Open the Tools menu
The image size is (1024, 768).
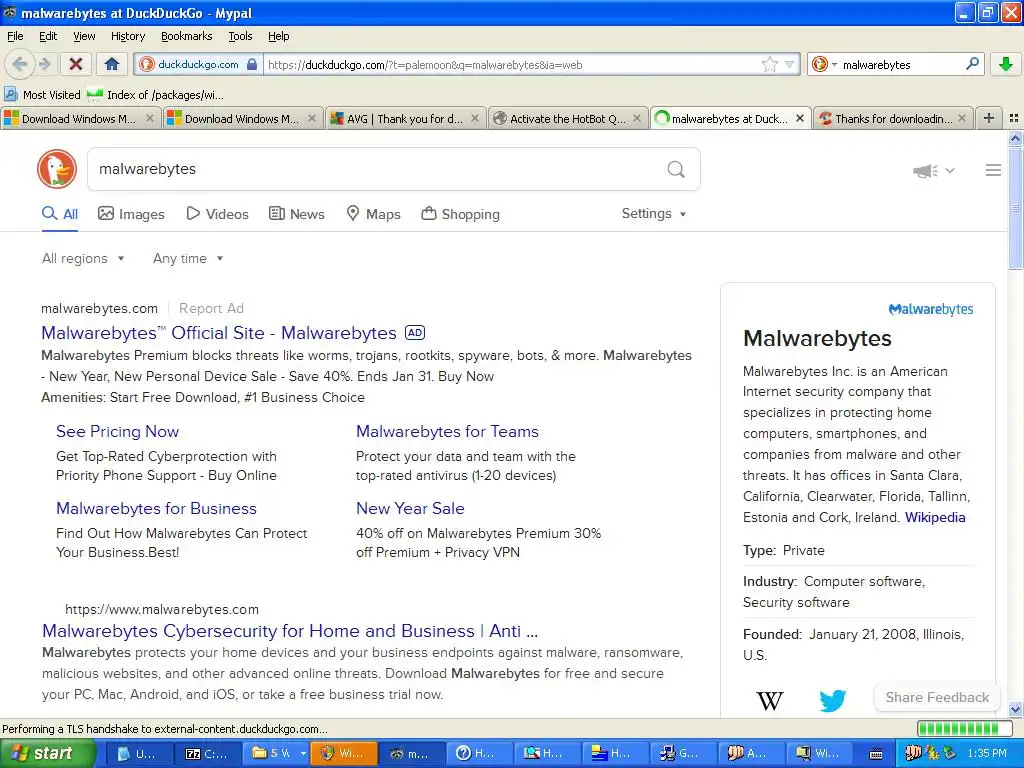click(240, 36)
